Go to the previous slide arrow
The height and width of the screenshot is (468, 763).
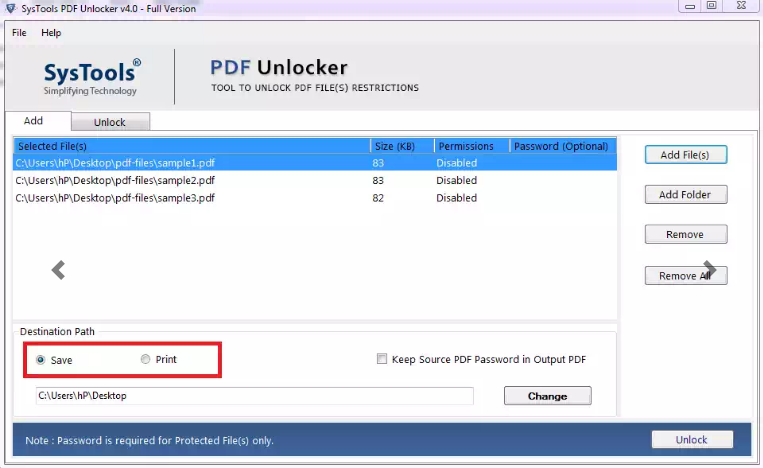[58, 270]
